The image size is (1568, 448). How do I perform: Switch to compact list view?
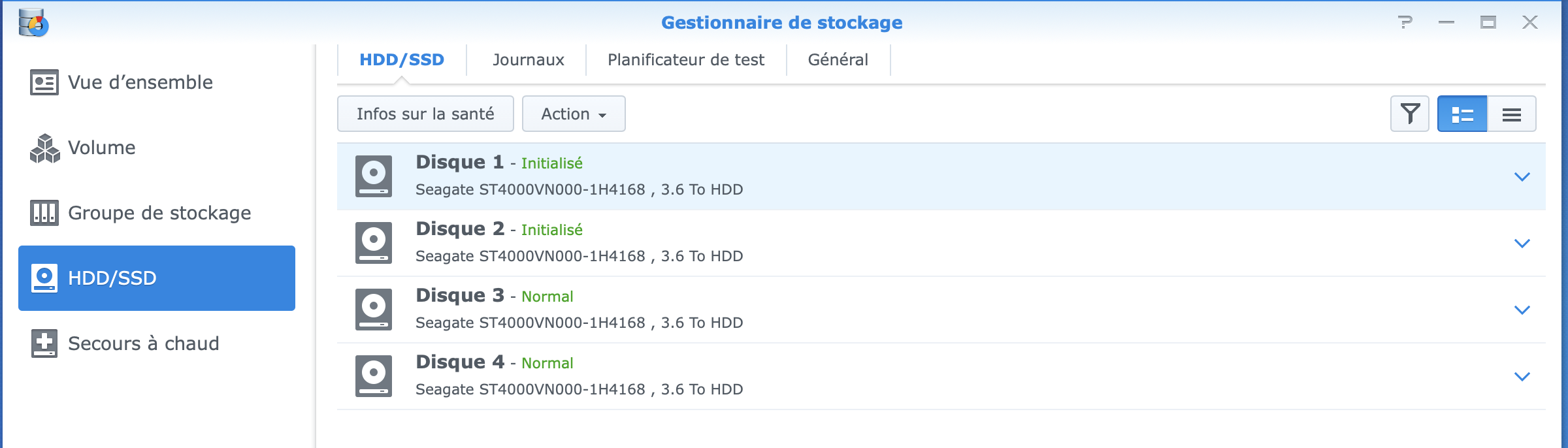1512,114
